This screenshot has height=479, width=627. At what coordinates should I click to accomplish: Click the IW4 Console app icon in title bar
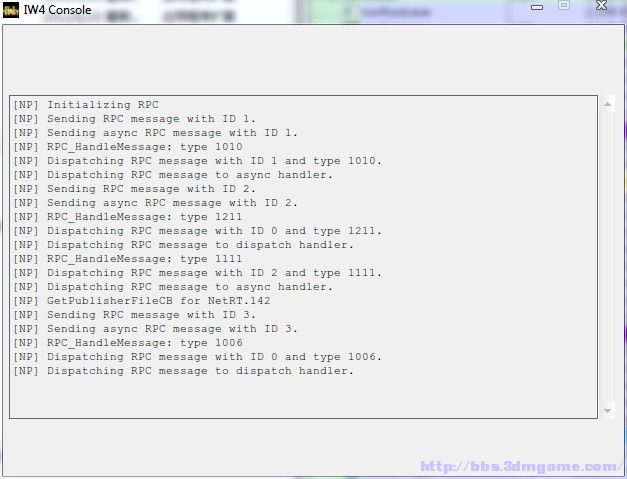[x=12, y=10]
